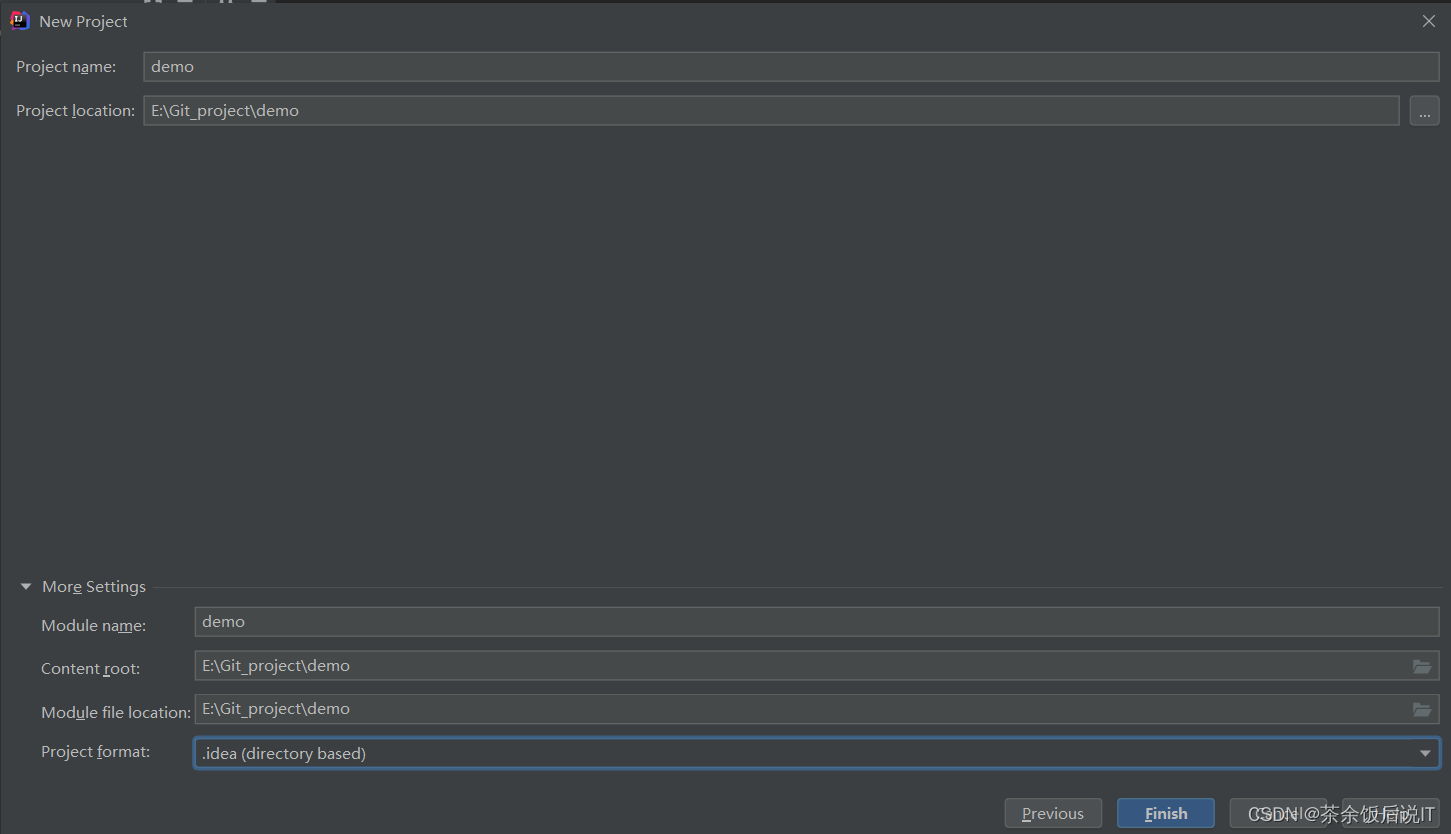Click the E:\Git_project\demo path text
1451x834 pixels.
click(x=224, y=110)
